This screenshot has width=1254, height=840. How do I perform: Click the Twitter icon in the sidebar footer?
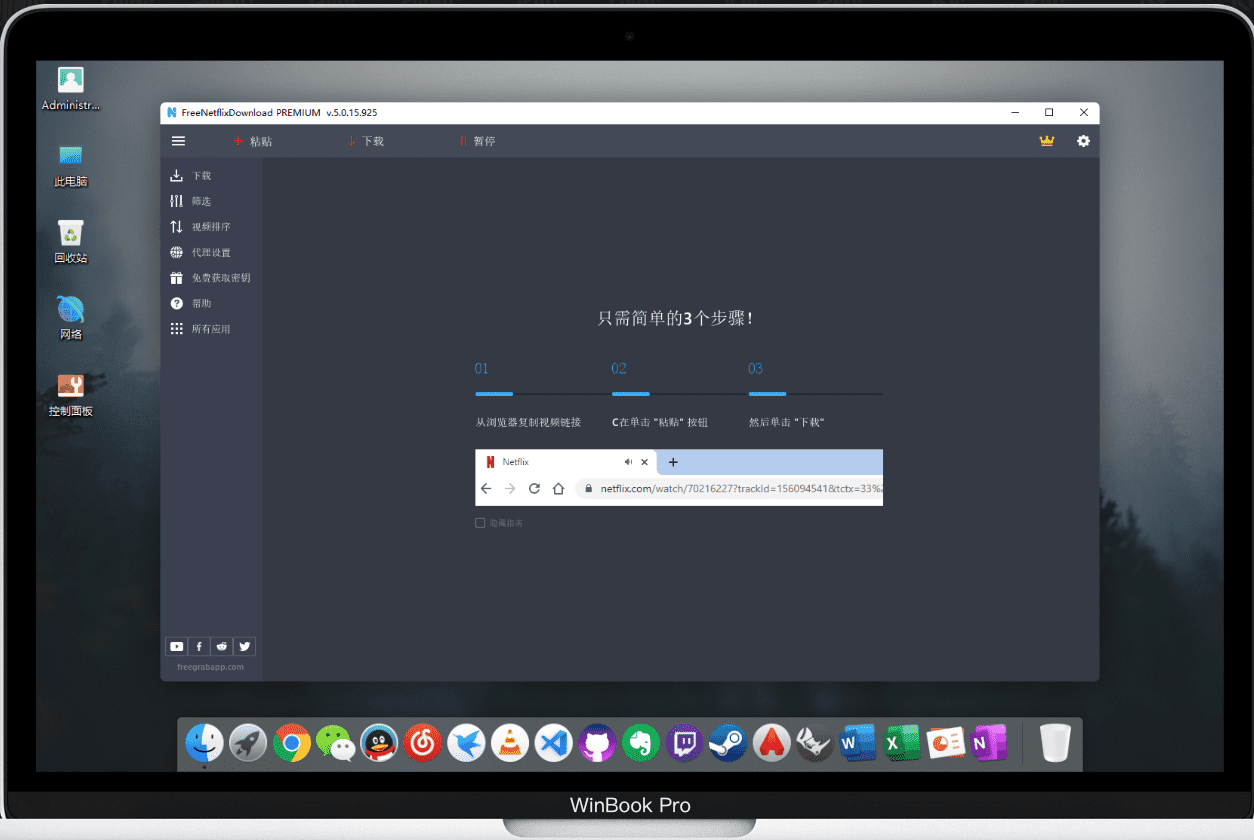pyautogui.click(x=244, y=646)
